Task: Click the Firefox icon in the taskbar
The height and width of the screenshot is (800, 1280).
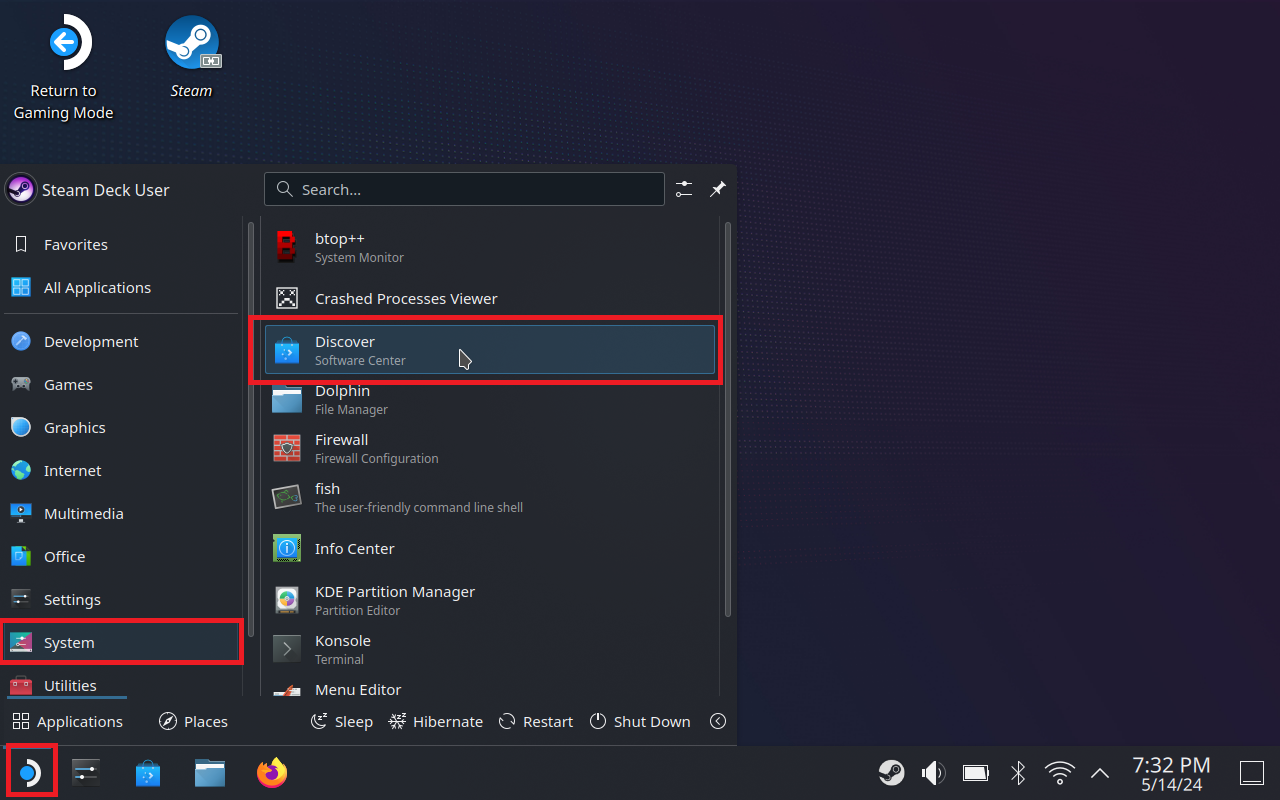Action: click(x=271, y=773)
